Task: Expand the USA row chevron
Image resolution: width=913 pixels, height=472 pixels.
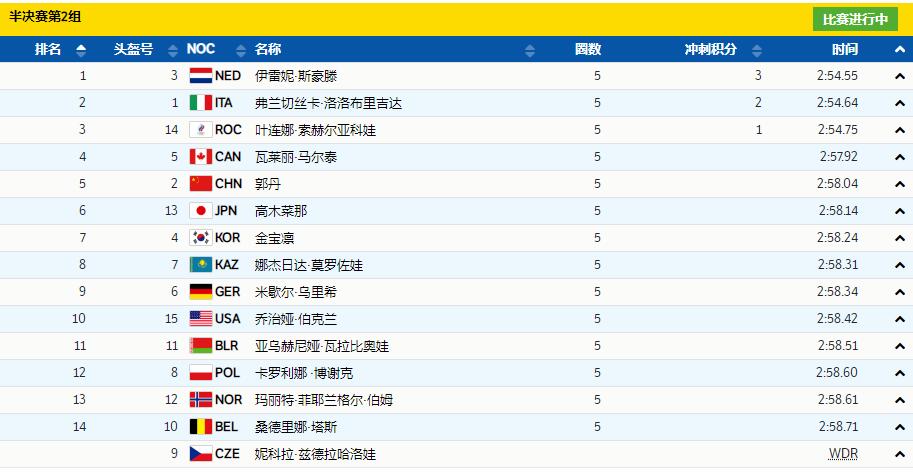Action: [900, 319]
